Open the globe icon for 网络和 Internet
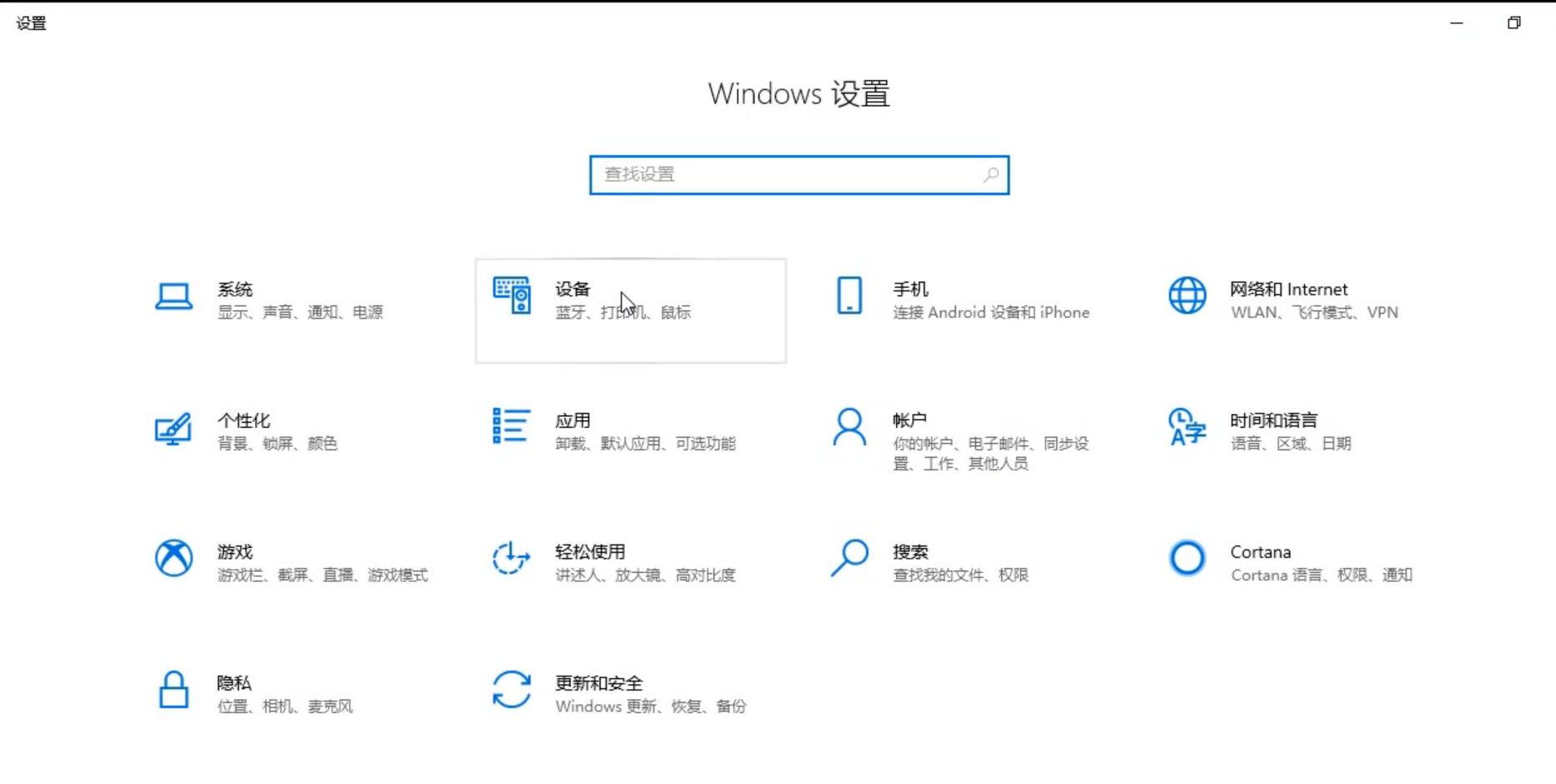Screen dimensions: 1556x784 coord(1186,295)
